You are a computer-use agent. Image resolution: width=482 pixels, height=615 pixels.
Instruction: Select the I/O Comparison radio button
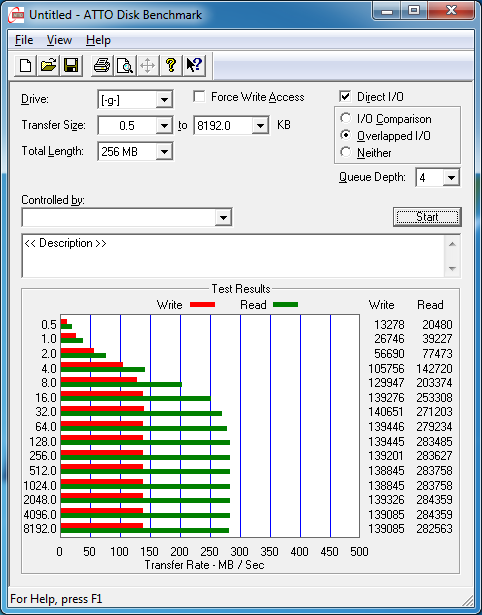point(346,118)
